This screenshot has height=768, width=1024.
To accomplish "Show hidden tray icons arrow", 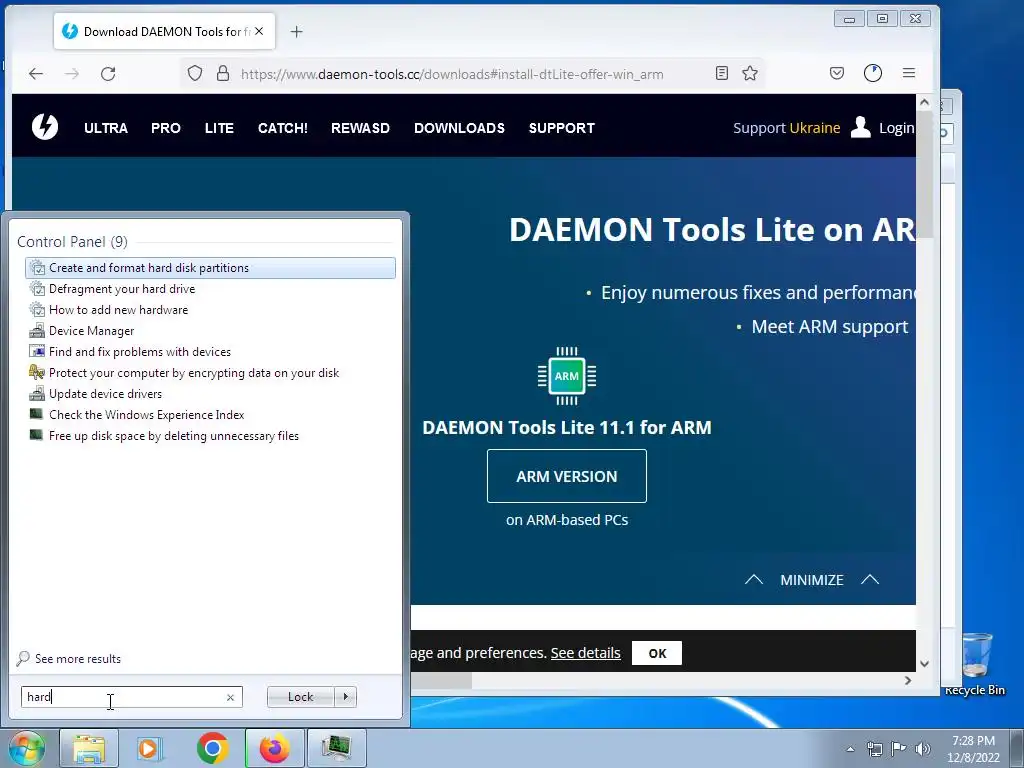I will click(x=850, y=749).
